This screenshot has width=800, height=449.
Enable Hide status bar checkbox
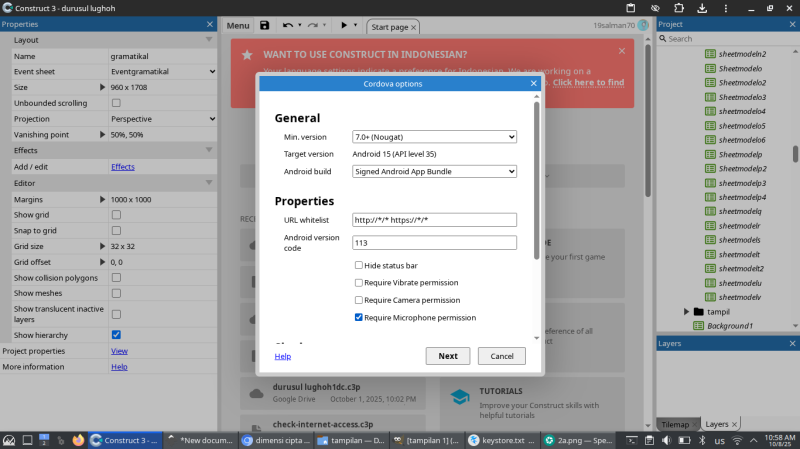coord(359,266)
